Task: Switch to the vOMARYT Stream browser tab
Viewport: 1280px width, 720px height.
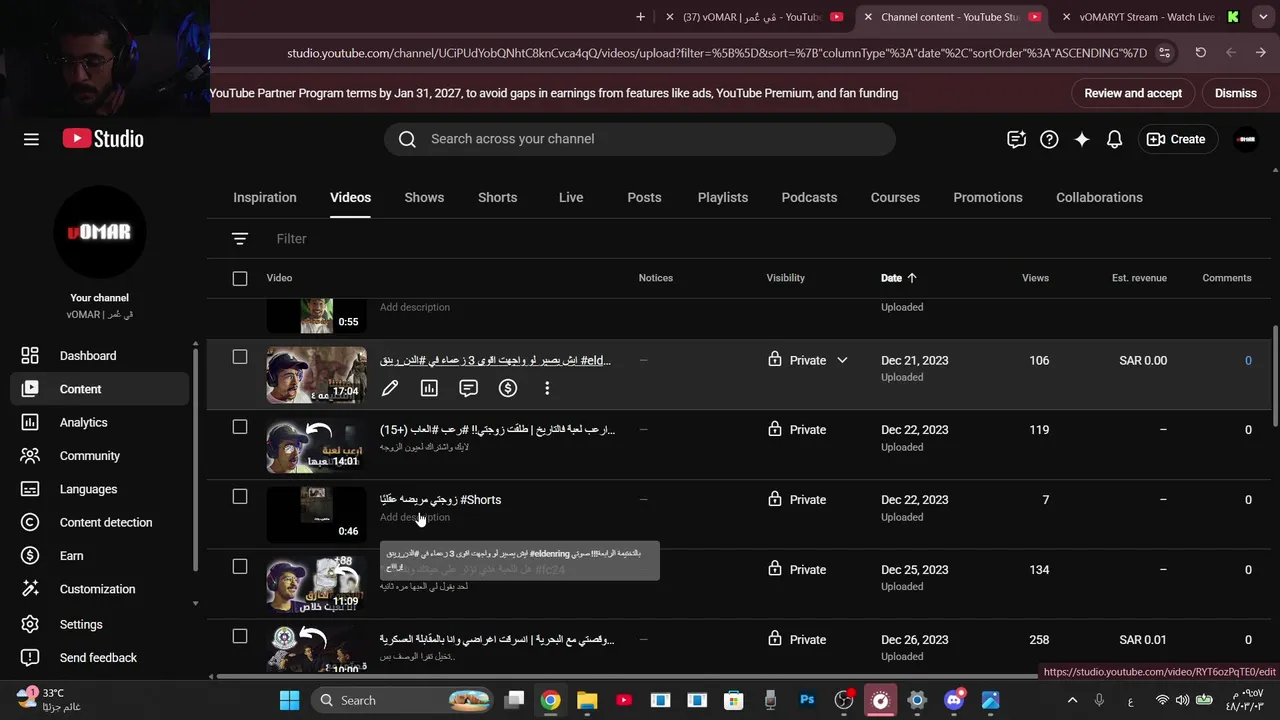Action: click(x=1146, y=17)
